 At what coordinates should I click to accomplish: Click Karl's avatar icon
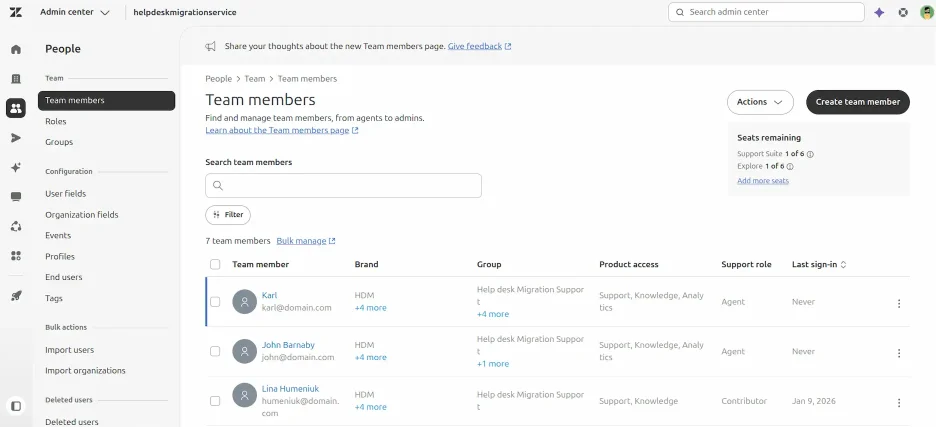click(244, 302)
